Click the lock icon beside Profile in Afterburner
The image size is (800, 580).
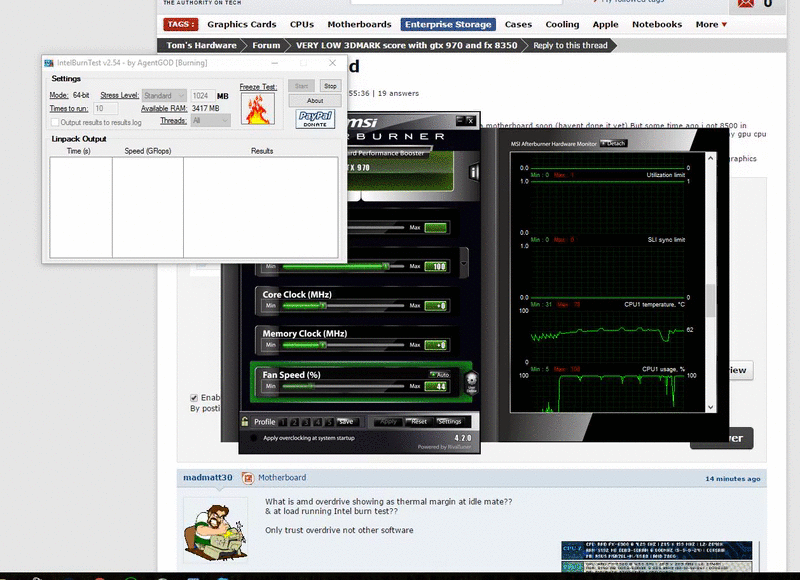click(245, 421)
